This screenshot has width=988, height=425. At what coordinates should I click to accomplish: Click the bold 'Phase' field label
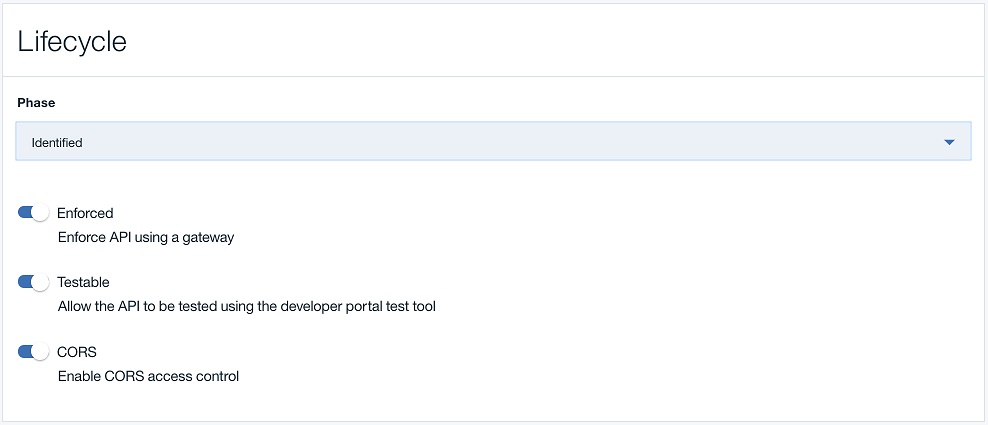point(36,103)
